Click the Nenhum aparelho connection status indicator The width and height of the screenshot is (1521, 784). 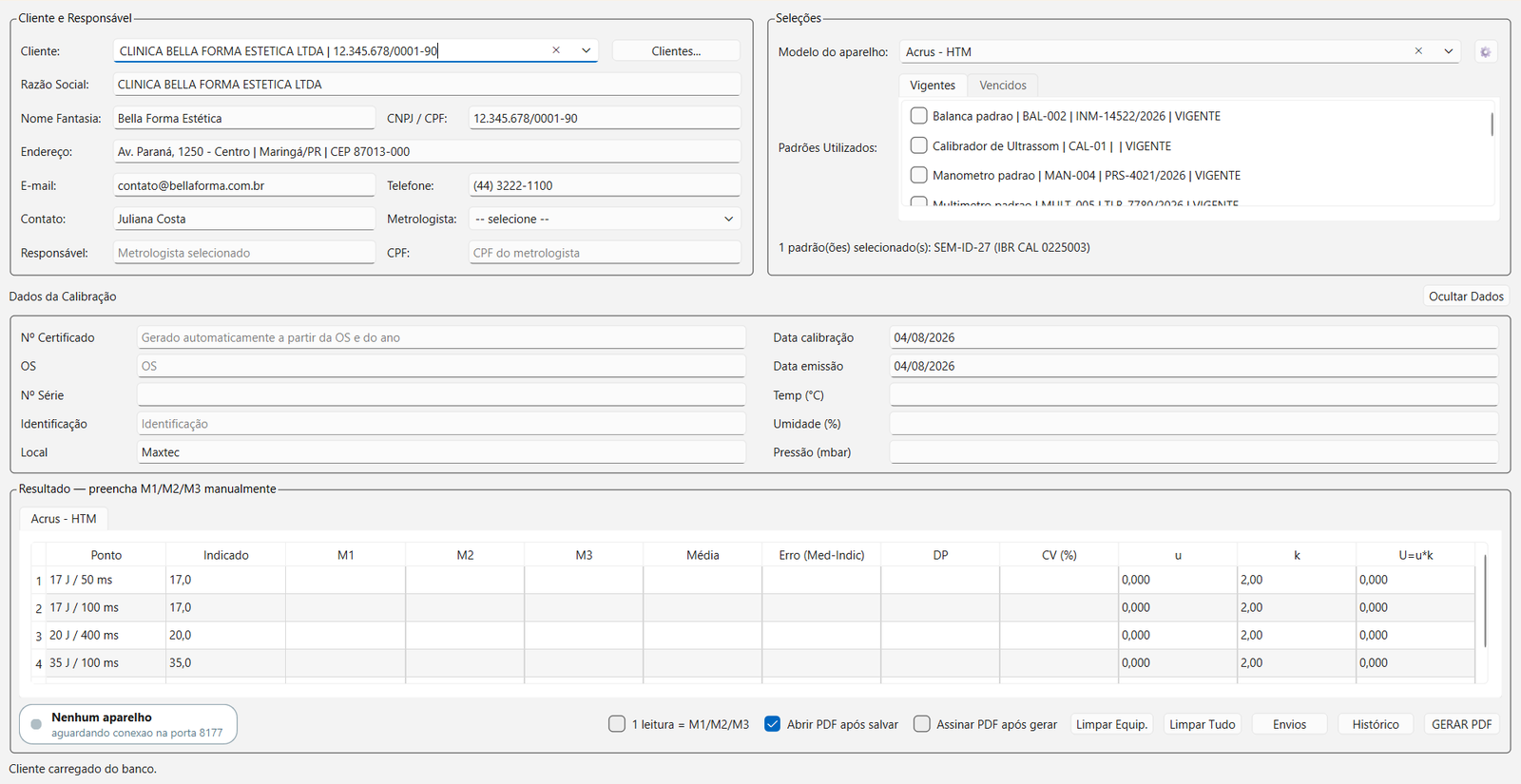(x=128, y=724)
